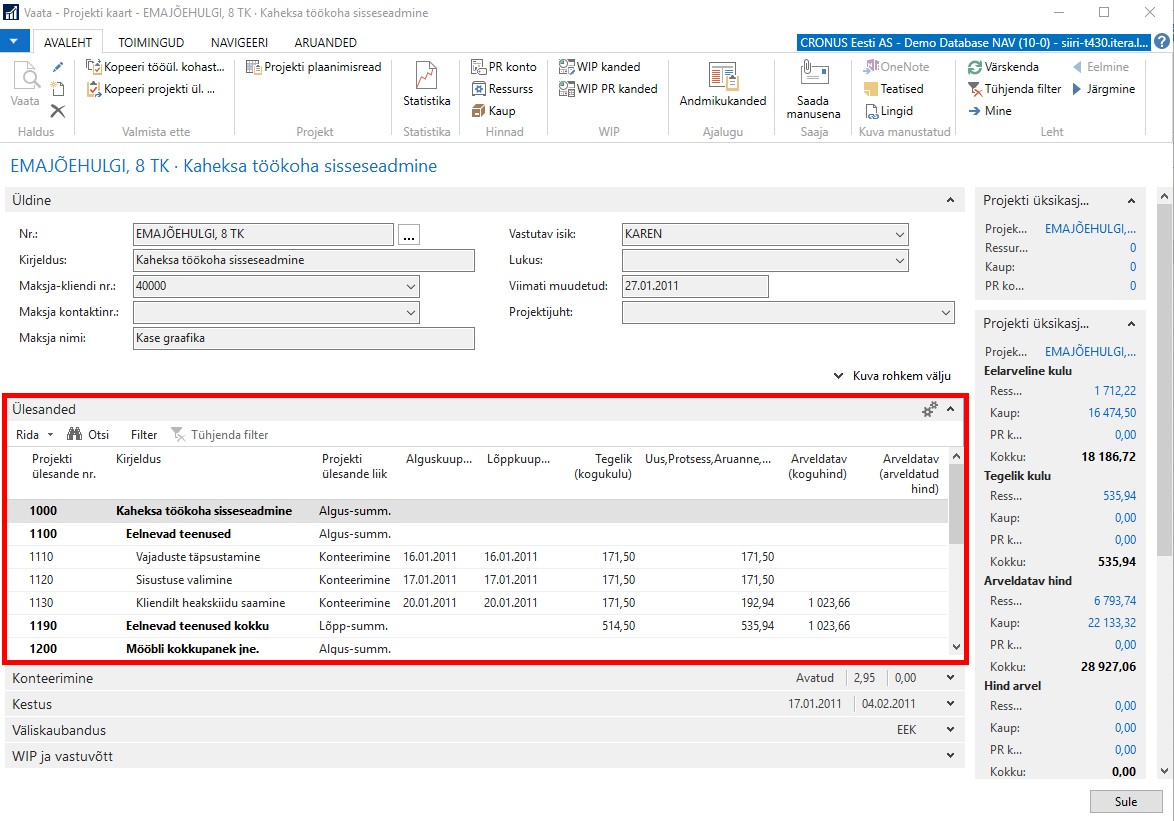Open Projekti plaanimisread
This screenshot has width=1174, height=821.
click(314, 67)
